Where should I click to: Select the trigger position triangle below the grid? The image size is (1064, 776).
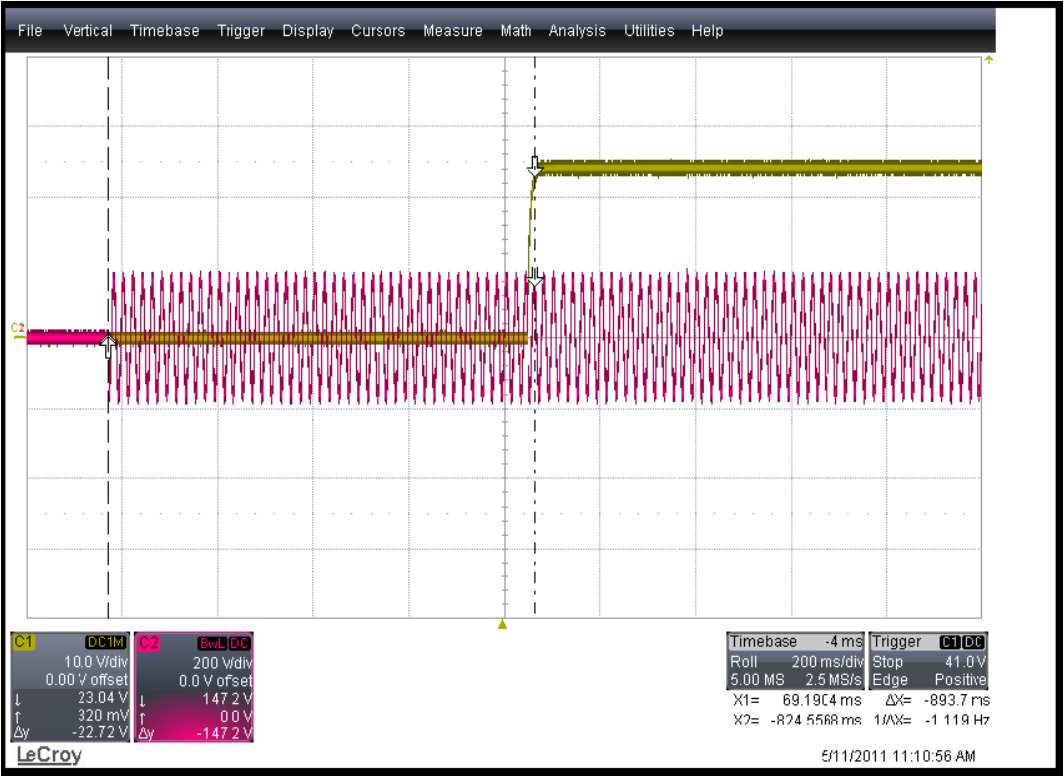pyautogui.click(x=503, y=625)
